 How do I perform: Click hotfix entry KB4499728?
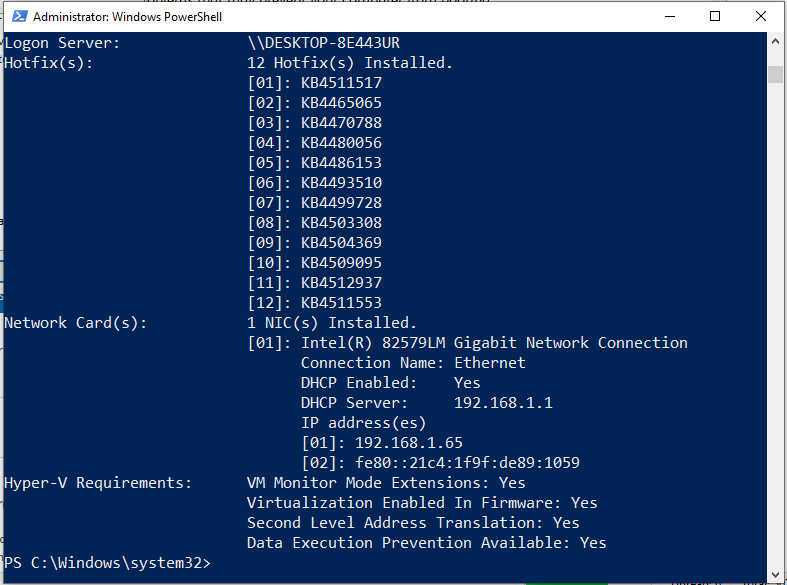(341, 203)
